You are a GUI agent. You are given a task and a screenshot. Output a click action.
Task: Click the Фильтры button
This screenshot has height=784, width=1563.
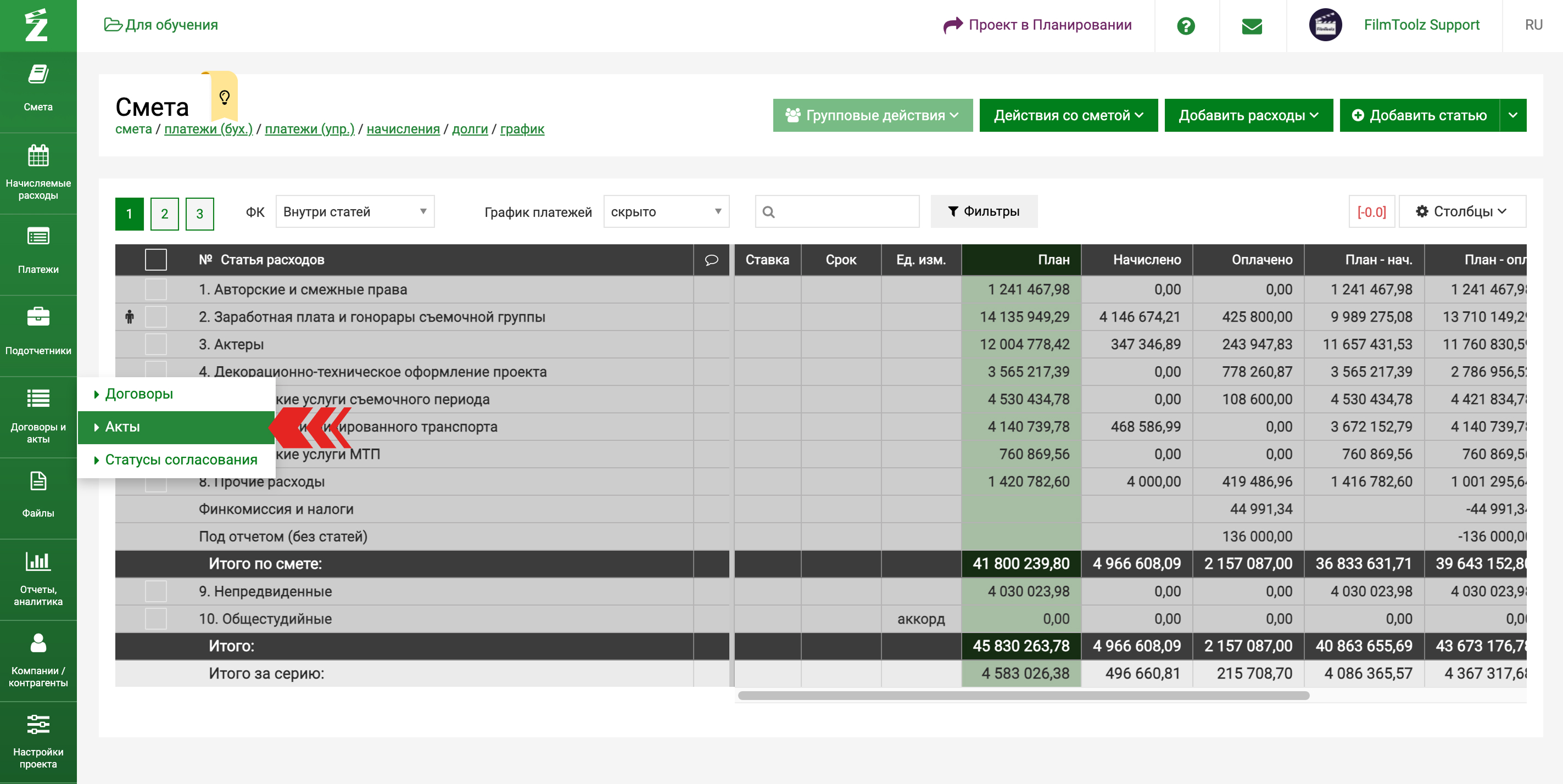click(983, 211)
